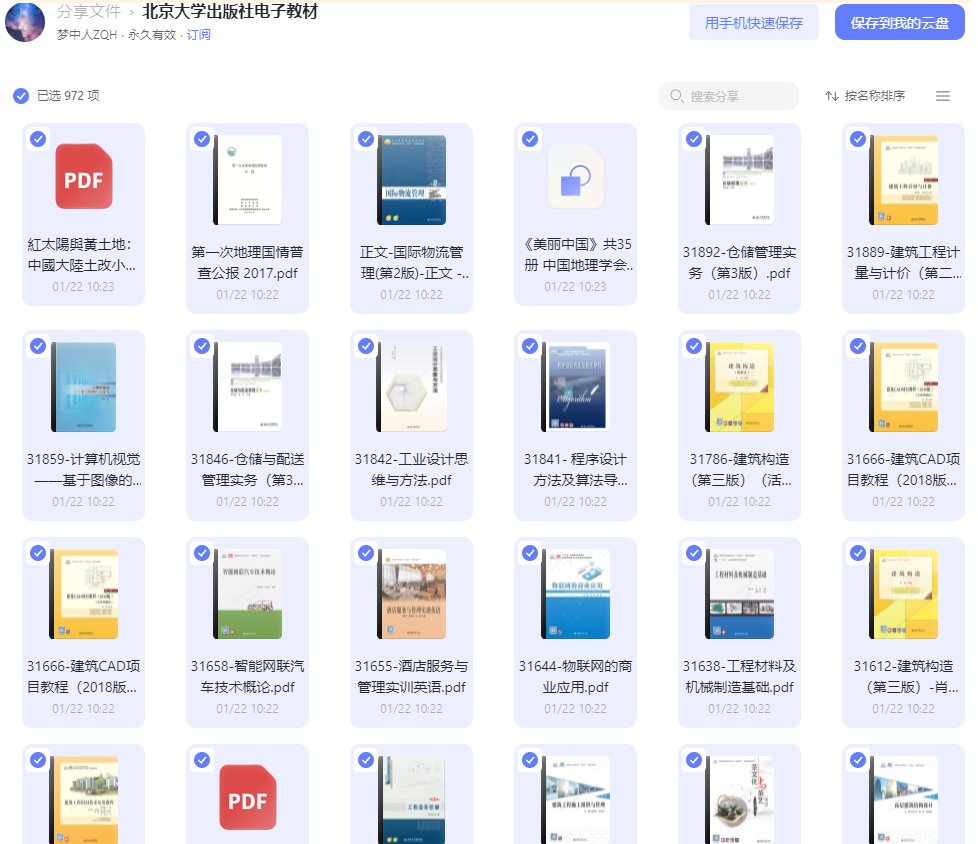Viewport: 978px width, 844px height.
Task: Deselect the checkbox on 《美丽中国》共35册 folder
Action: pyautogui.click(x=530, y=139)
